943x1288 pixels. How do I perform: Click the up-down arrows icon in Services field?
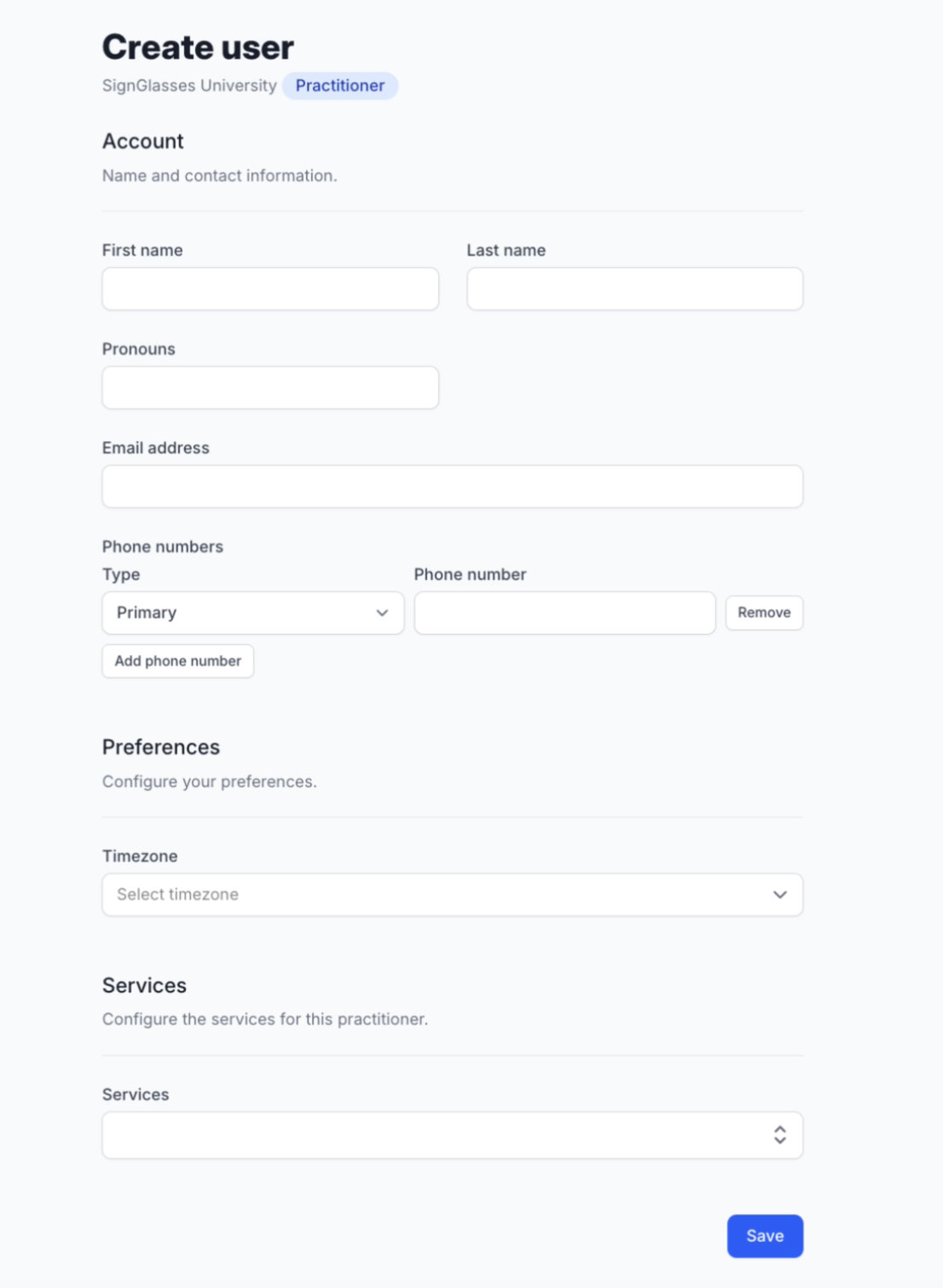click(779, 1134)
